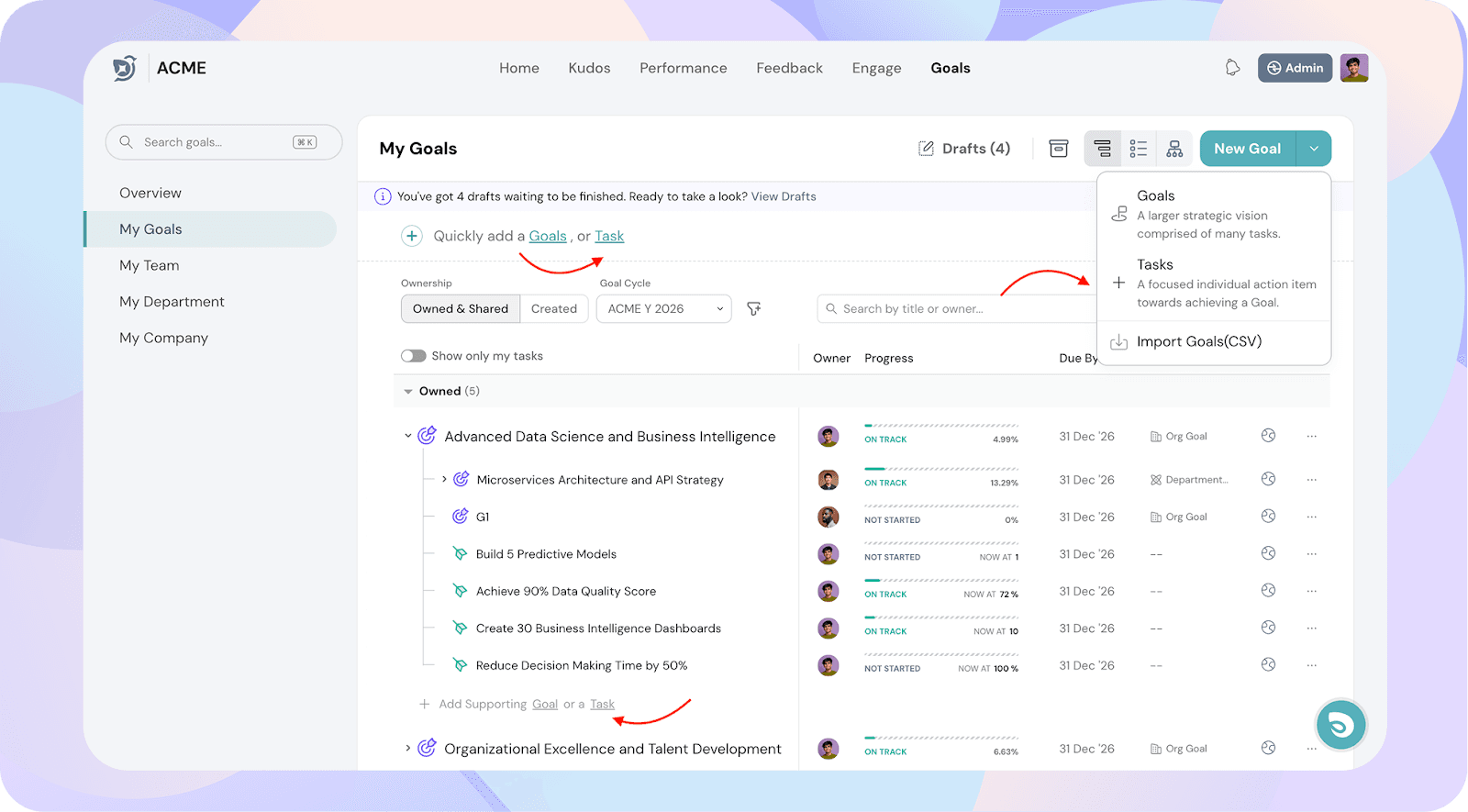Click the filter funnel icon
The width and height of the screenshot is (1468, 812).
(x=754, y=309)
